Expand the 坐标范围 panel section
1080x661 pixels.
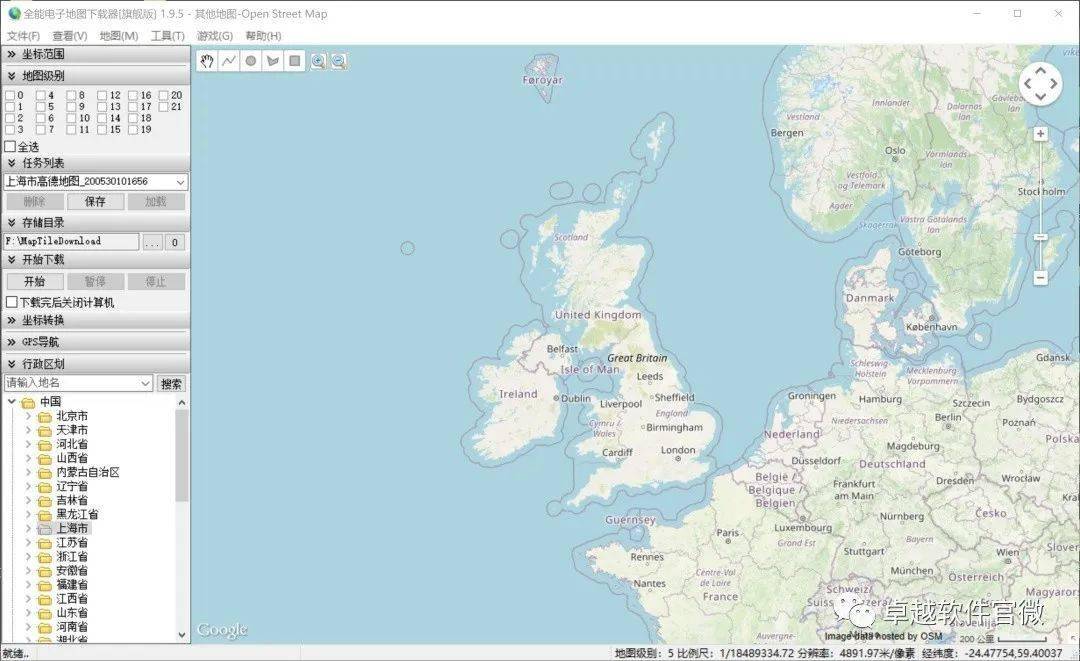(96, 54)
